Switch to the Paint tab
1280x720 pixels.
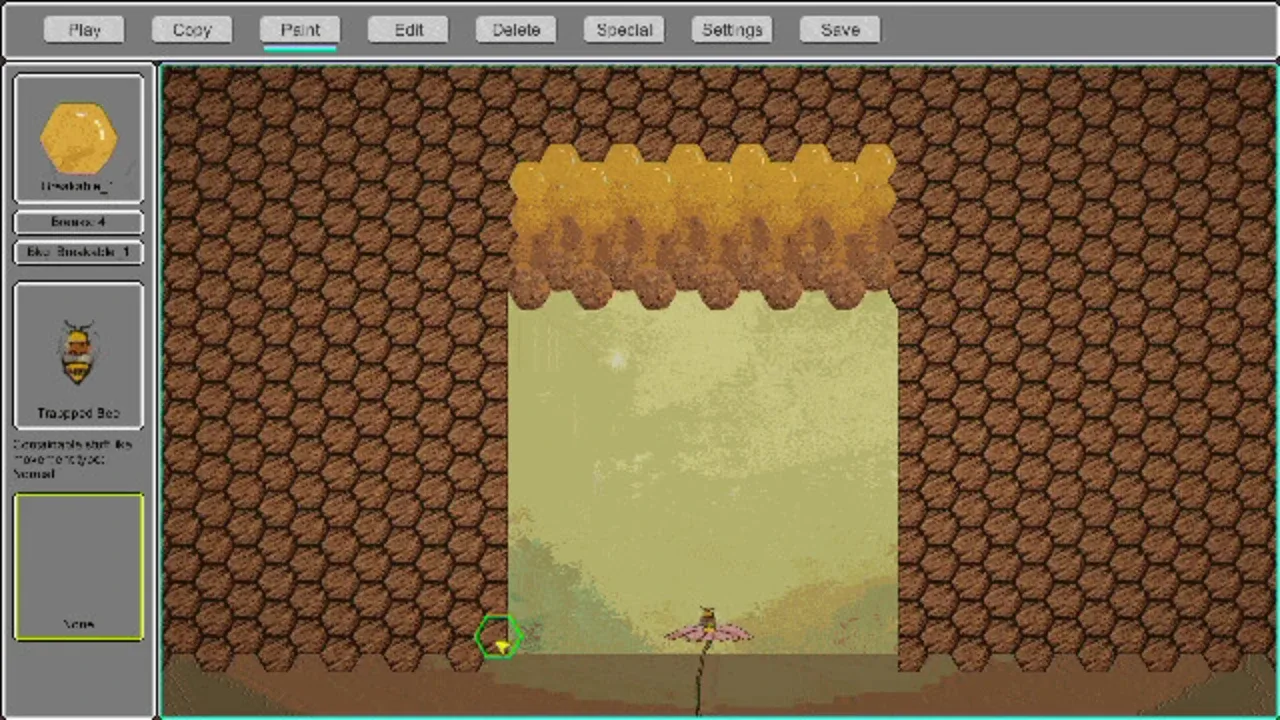point(300,30)
